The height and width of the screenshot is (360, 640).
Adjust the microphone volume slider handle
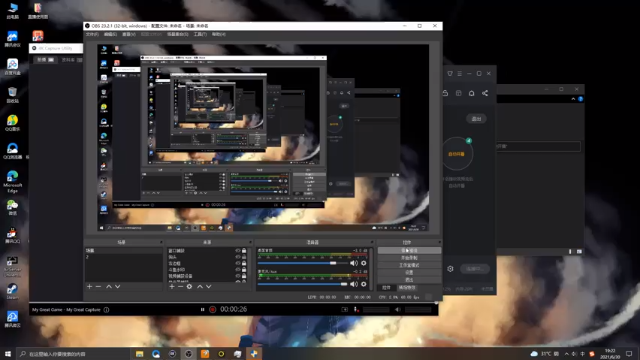[x=344, y=284]
